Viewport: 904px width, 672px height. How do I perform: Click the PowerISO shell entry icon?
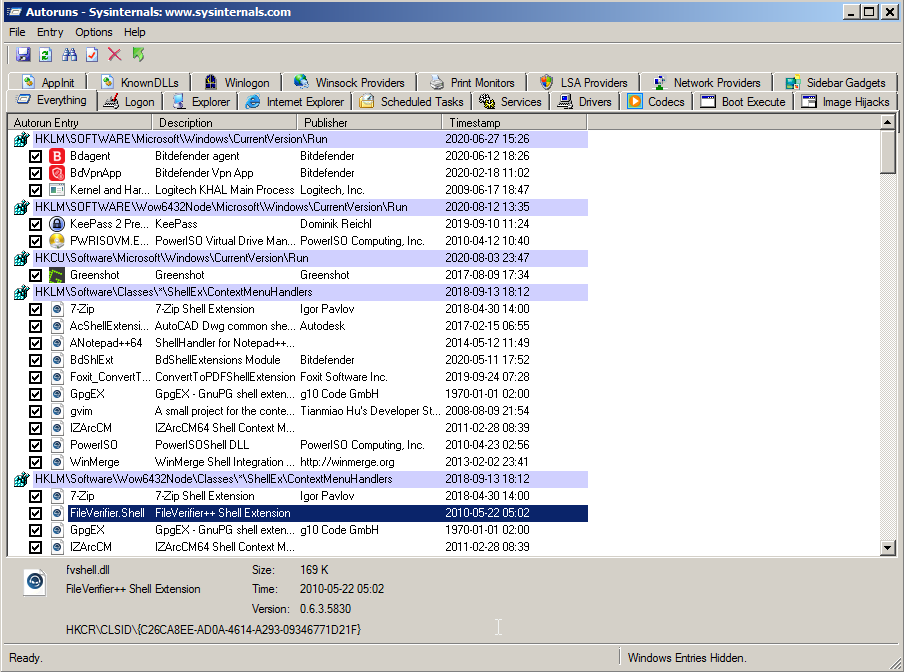(x=56, y=446)
